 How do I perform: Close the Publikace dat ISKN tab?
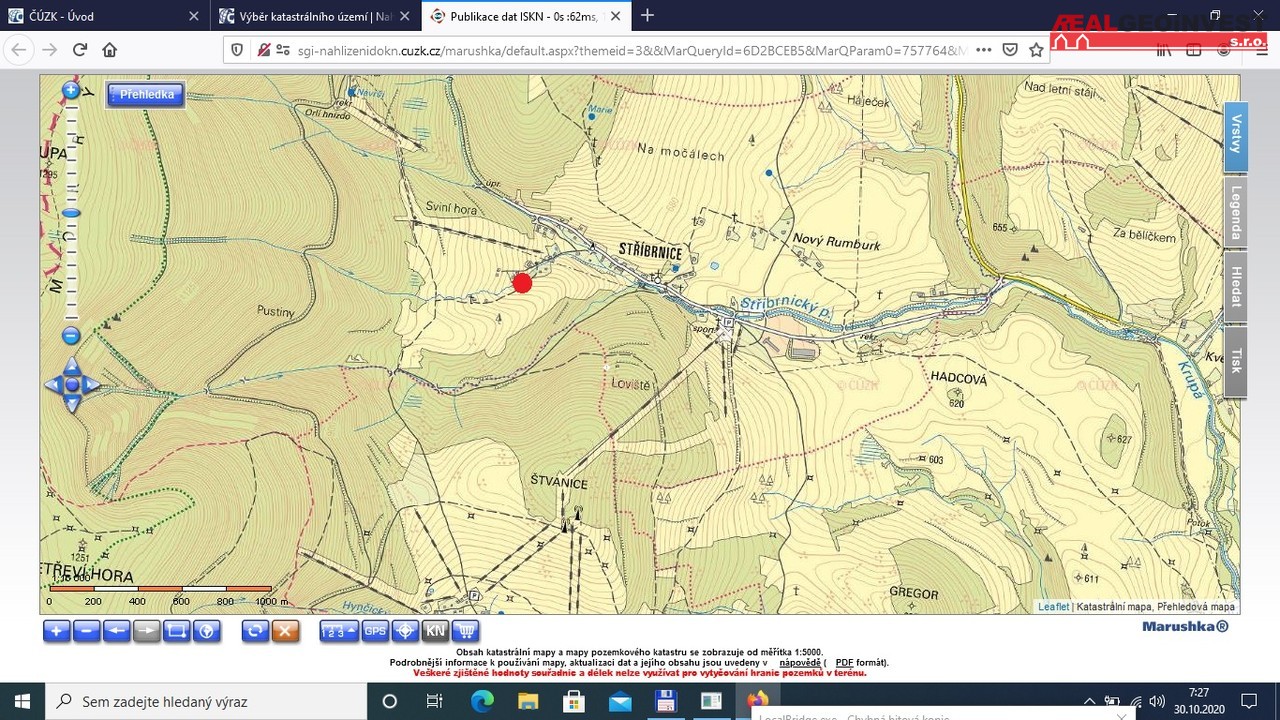(616, 15)
